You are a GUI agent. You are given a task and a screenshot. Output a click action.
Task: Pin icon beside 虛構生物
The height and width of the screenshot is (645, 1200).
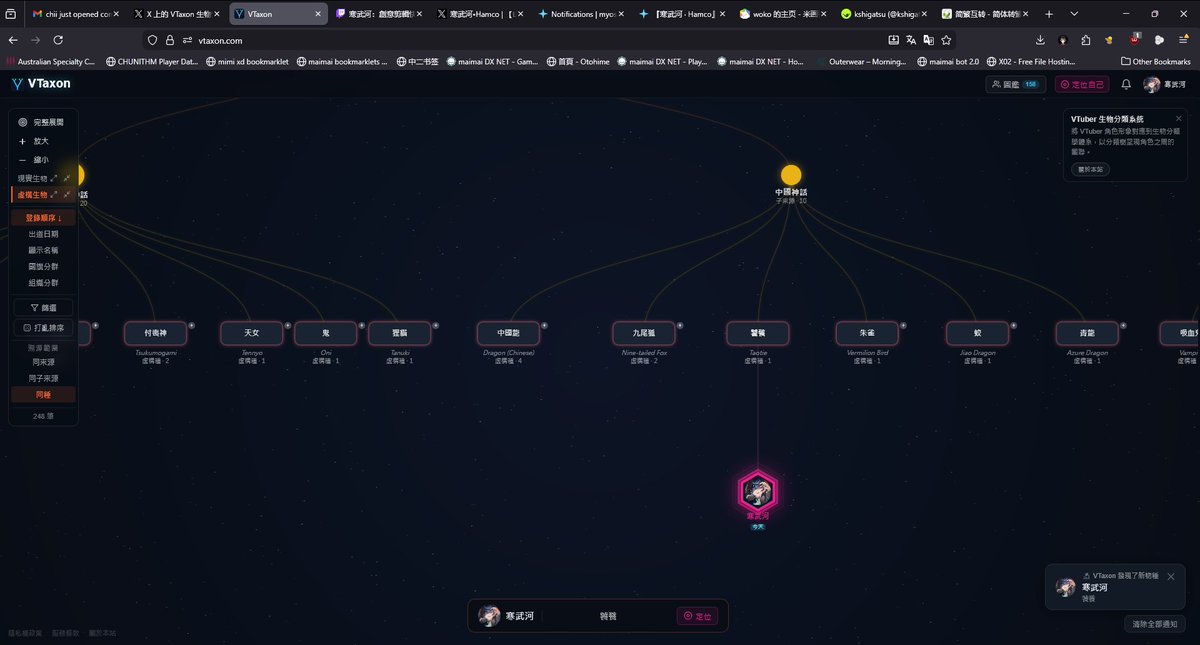pos(67,194)
